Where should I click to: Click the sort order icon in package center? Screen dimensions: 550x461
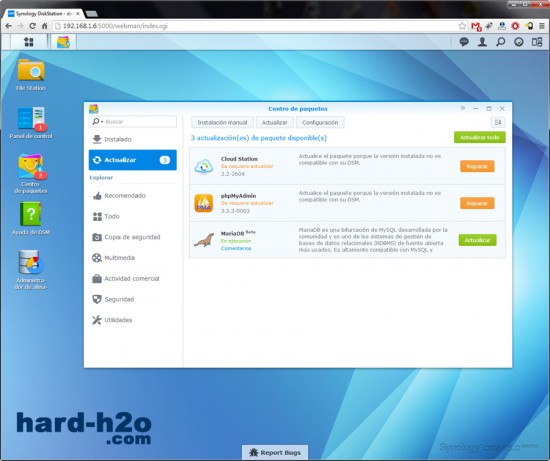tap(498, 122)
